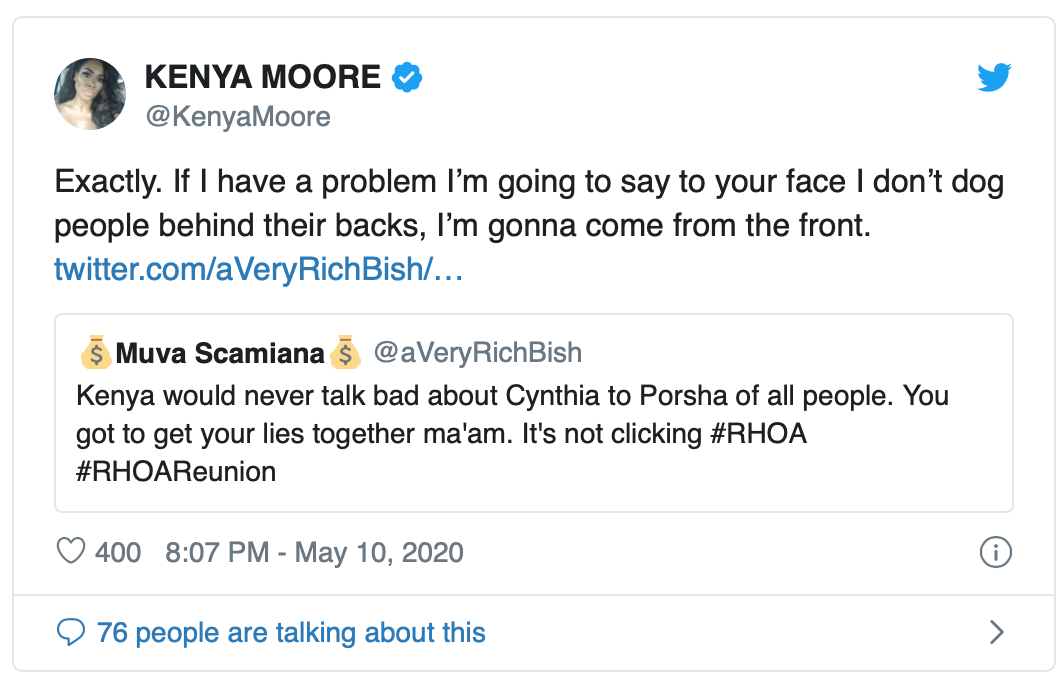
Task: Open "76 people are talking about this"
Action: 291,632
